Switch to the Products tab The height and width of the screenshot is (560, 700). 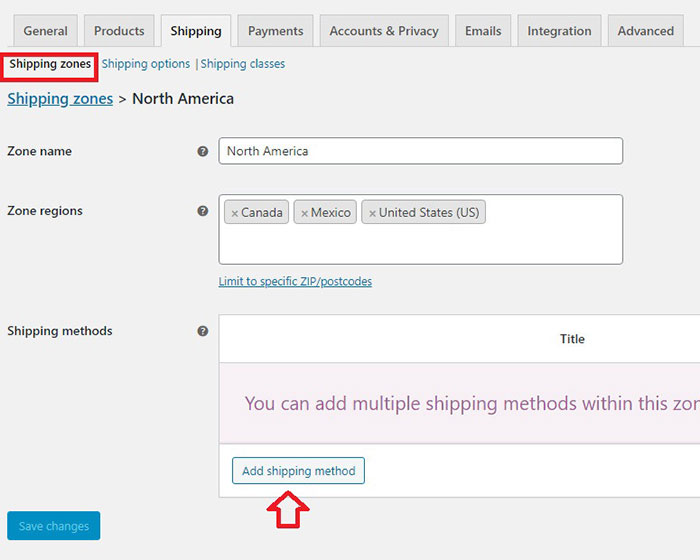tap(119, 31)
